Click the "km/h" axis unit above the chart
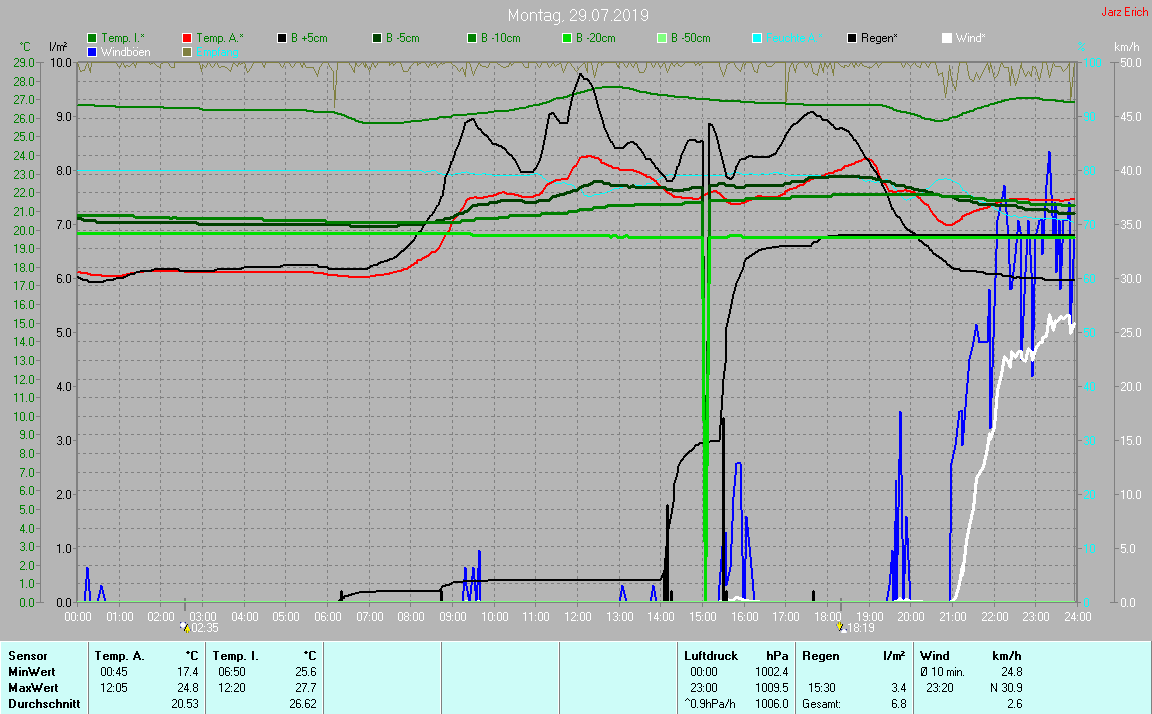The width and height of the screenshot is (1152, 714). [x=1127, y=47]
